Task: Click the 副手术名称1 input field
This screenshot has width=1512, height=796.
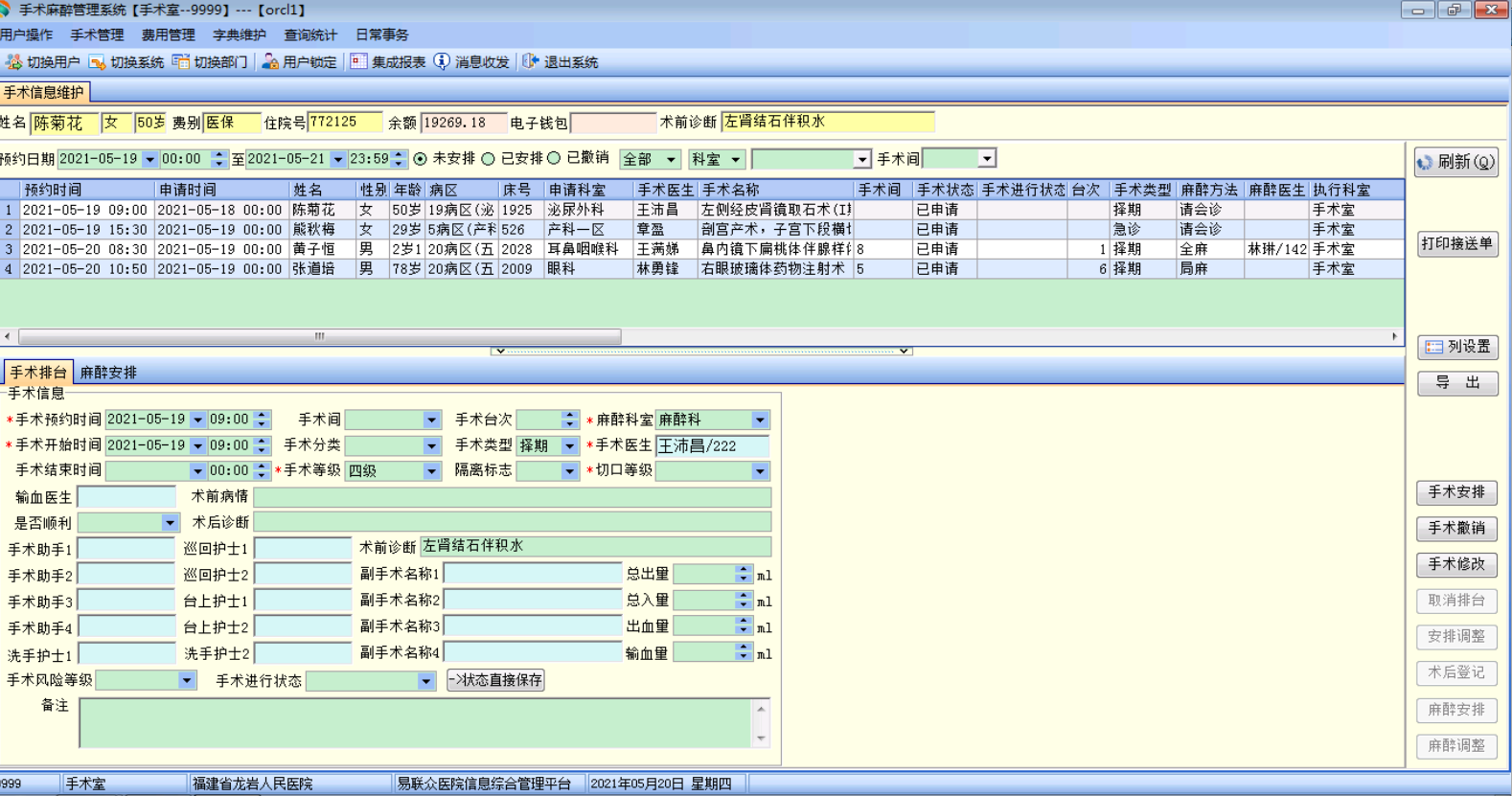Action: [x=533, y=574]
